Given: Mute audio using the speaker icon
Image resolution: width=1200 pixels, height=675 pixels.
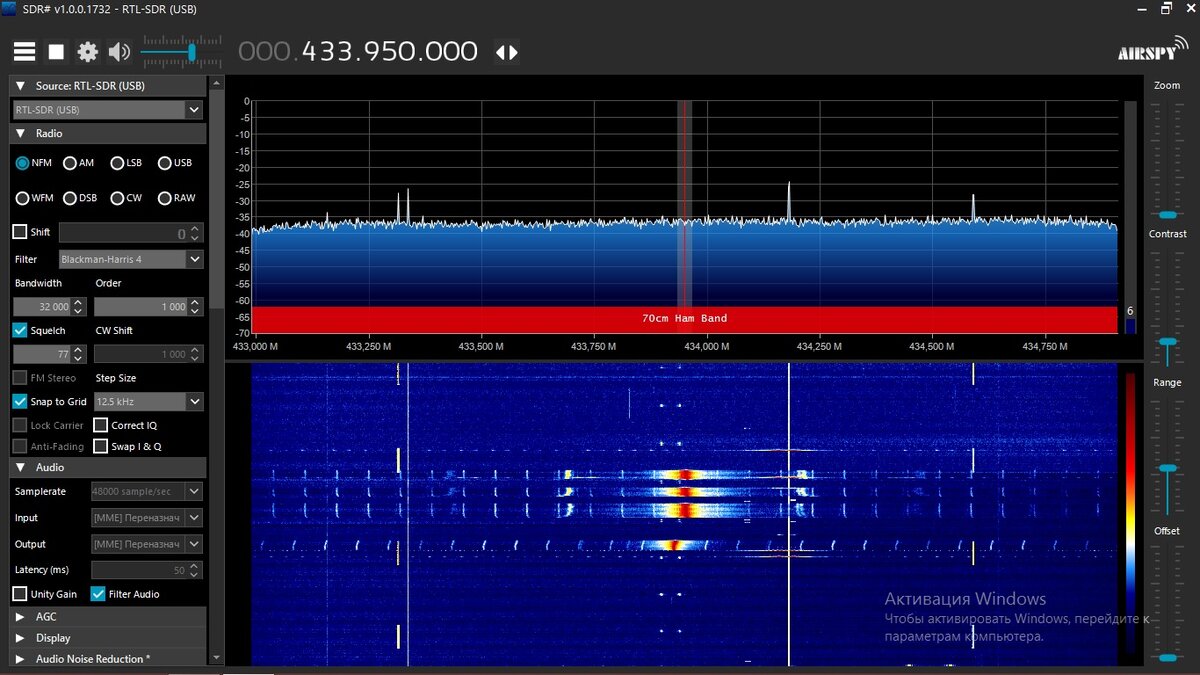Looking at the screenshot, I should click(119, 52).
